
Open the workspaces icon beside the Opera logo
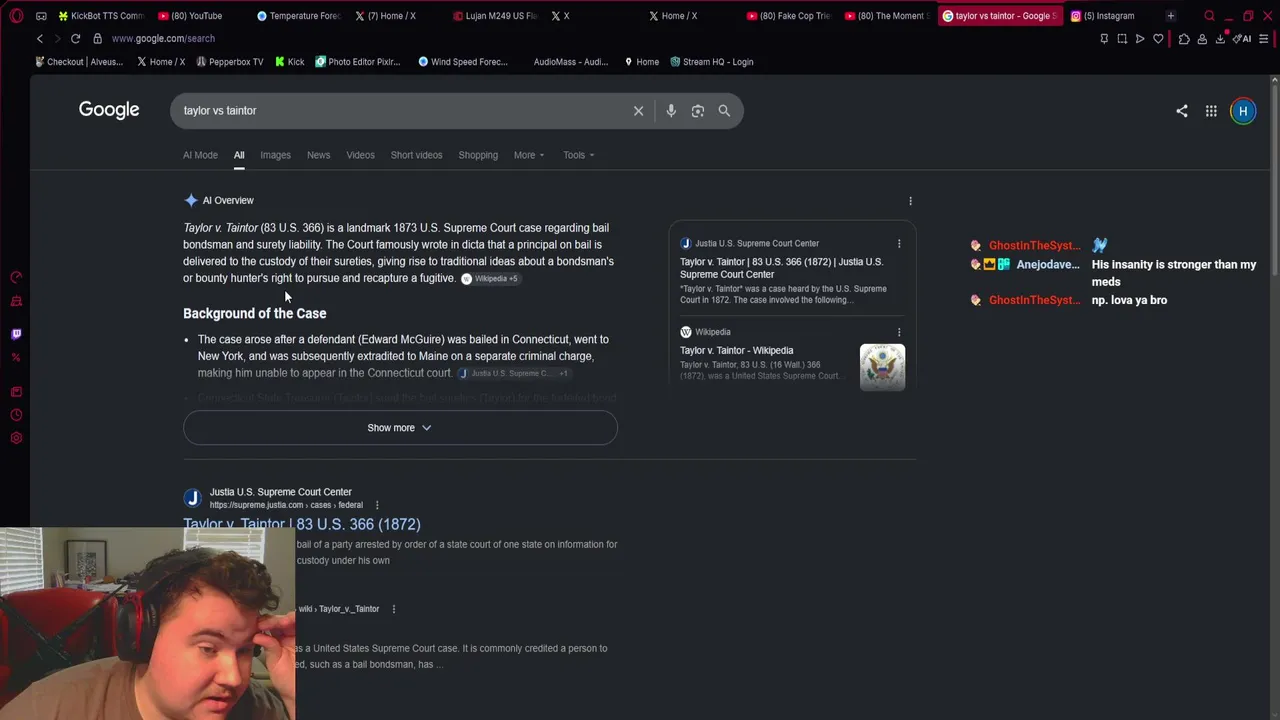pyautogui.click(x=41, y=16)
